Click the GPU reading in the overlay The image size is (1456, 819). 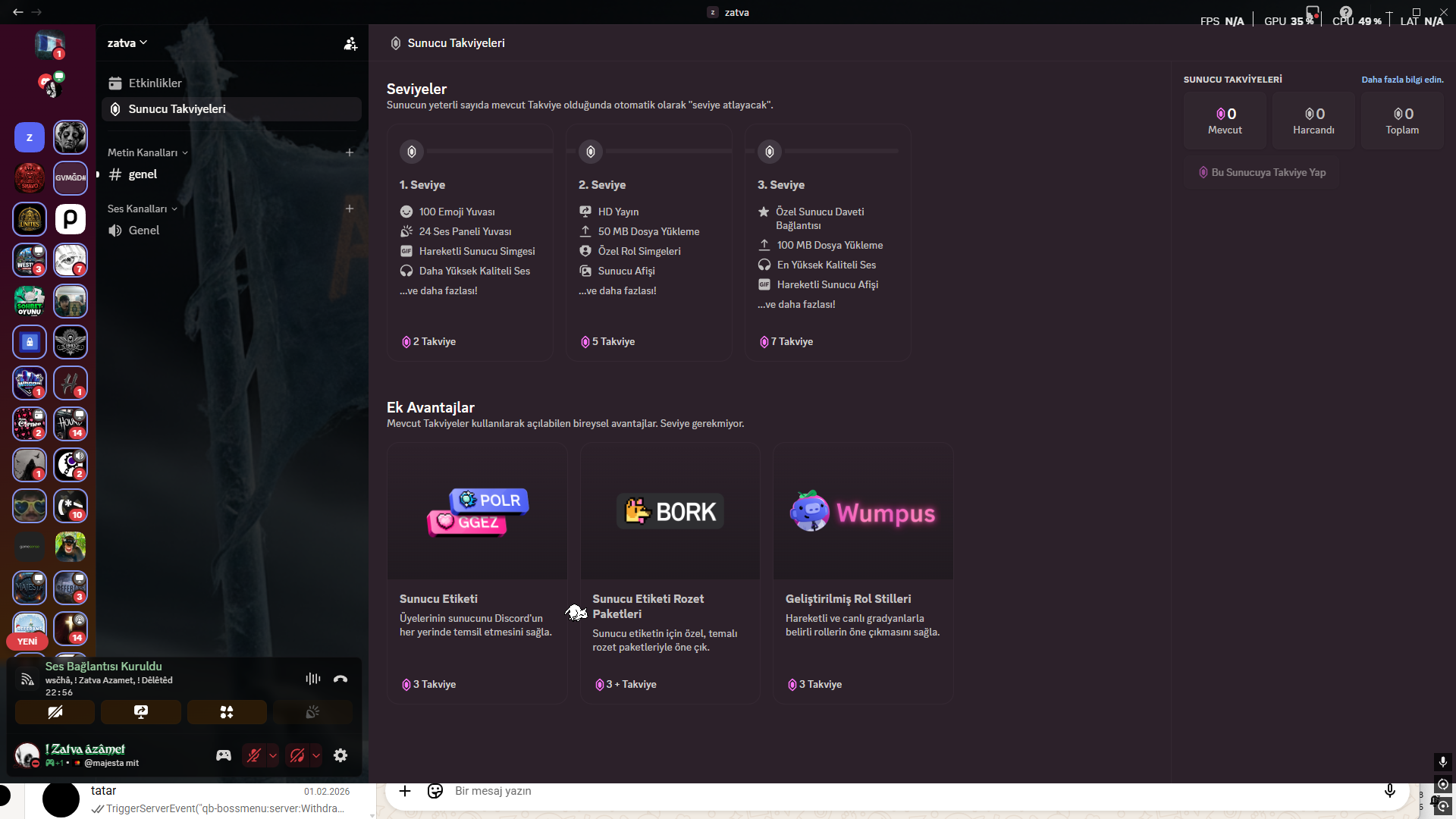1288,21
